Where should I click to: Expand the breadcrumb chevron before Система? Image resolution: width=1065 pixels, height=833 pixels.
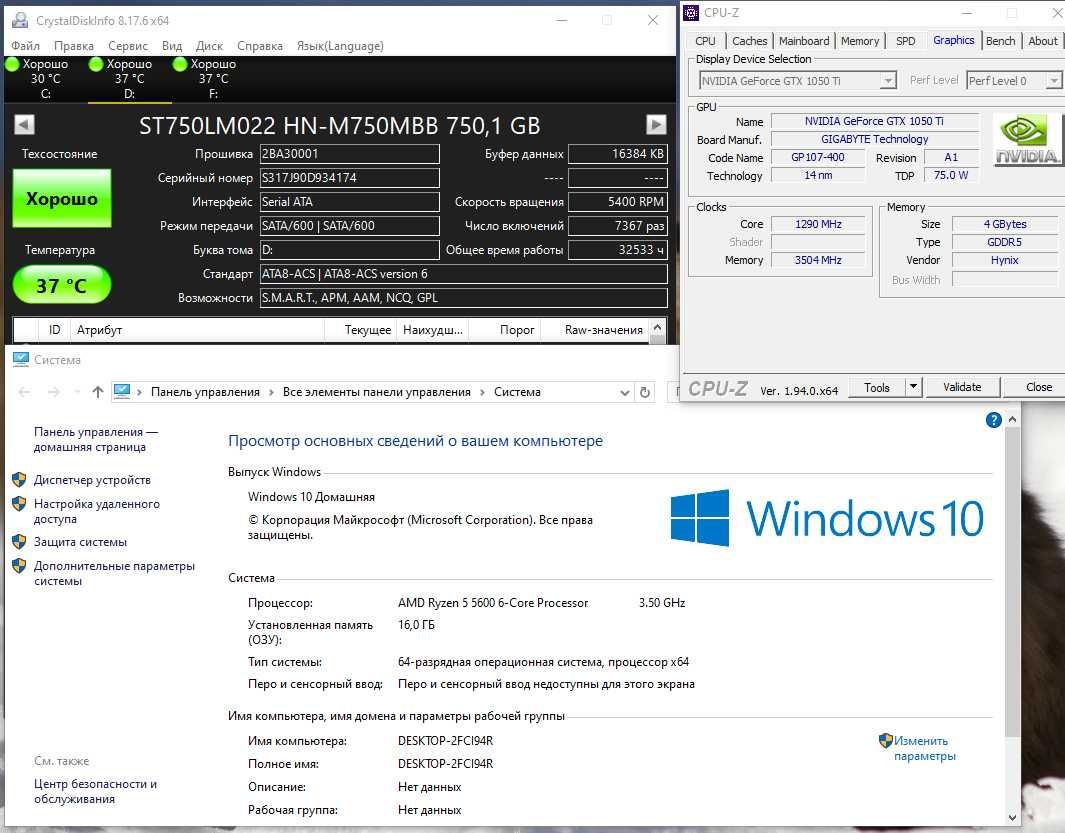coord(483,392)
